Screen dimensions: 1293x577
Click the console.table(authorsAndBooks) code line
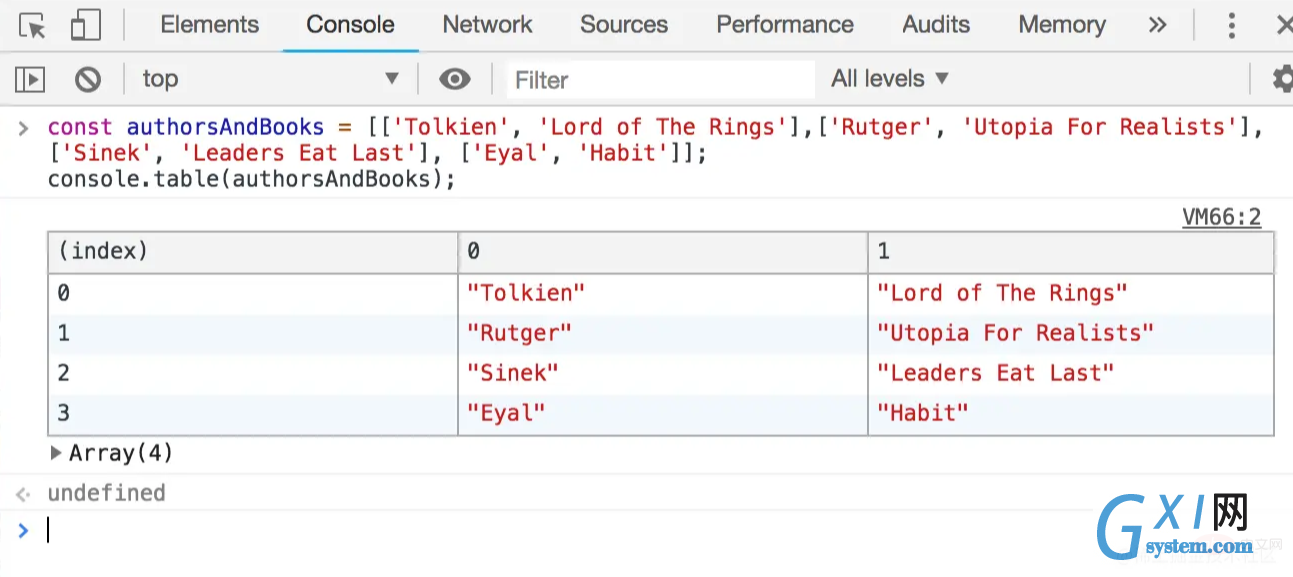tap(251, 180)
